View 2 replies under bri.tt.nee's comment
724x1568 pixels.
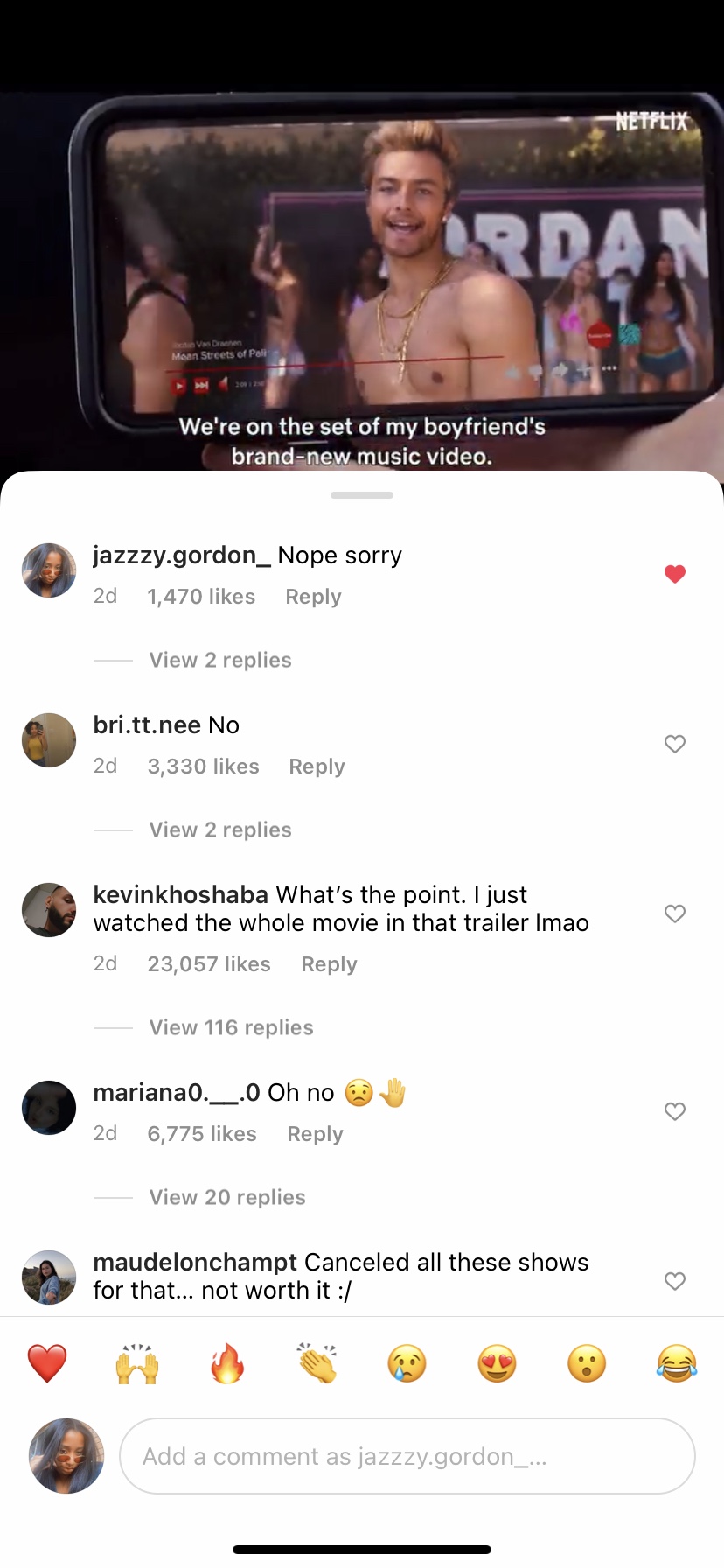point(220,829)
